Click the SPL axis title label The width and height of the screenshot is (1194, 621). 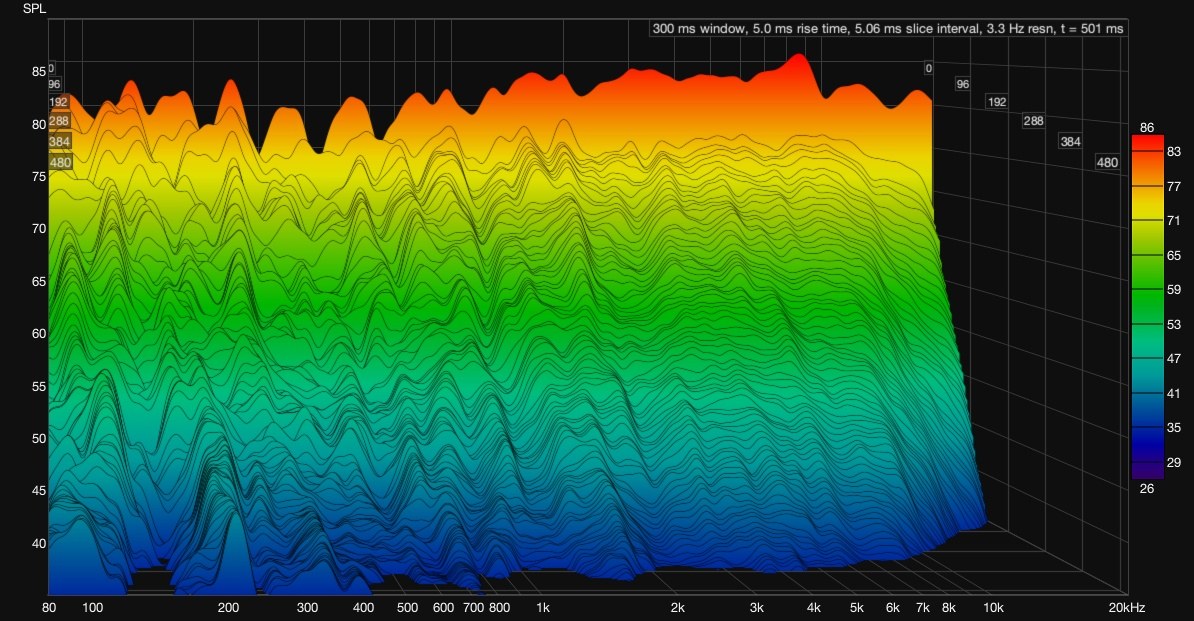pos(33,8)
